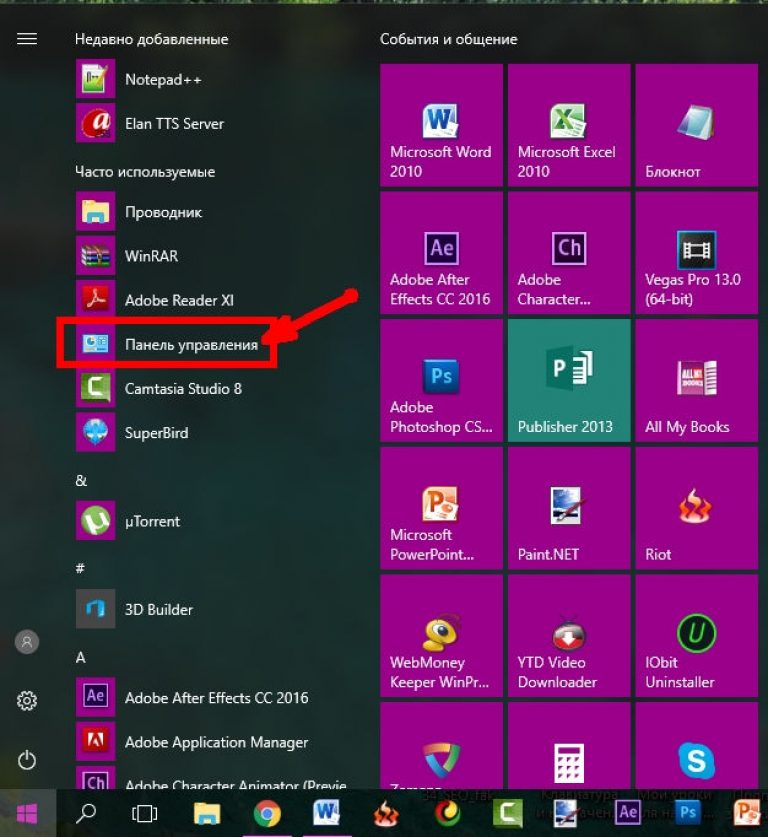Viewport: 768px width, 837px height.
Task: Open the Microsoft Excel 2010 tile
Action: (568, 125)
